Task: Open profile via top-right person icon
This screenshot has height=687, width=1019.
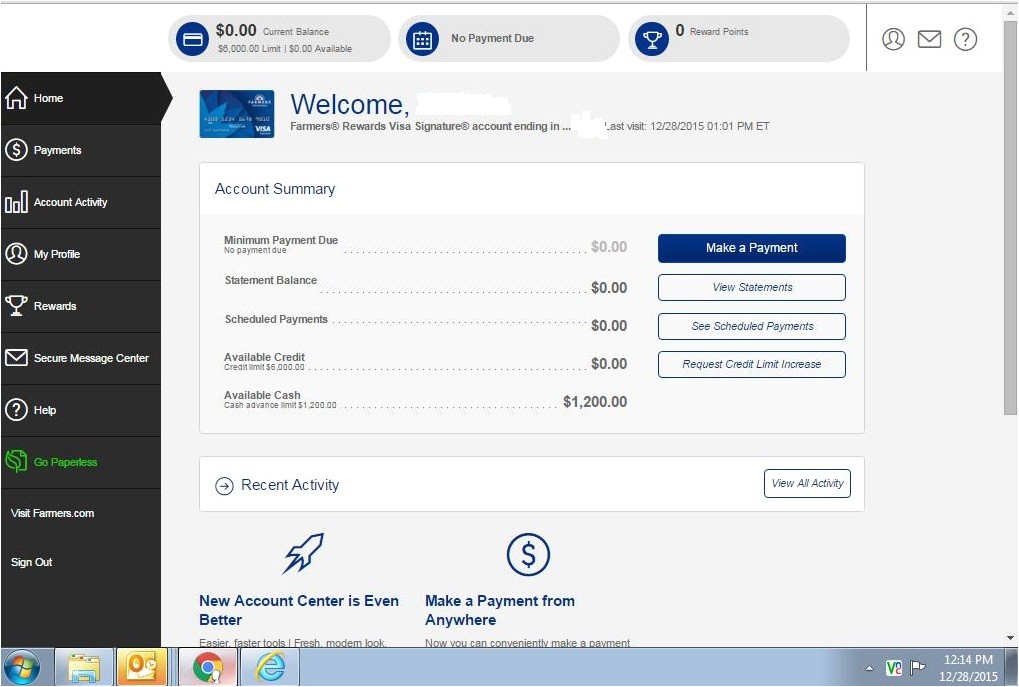Action: coord(894,39)
